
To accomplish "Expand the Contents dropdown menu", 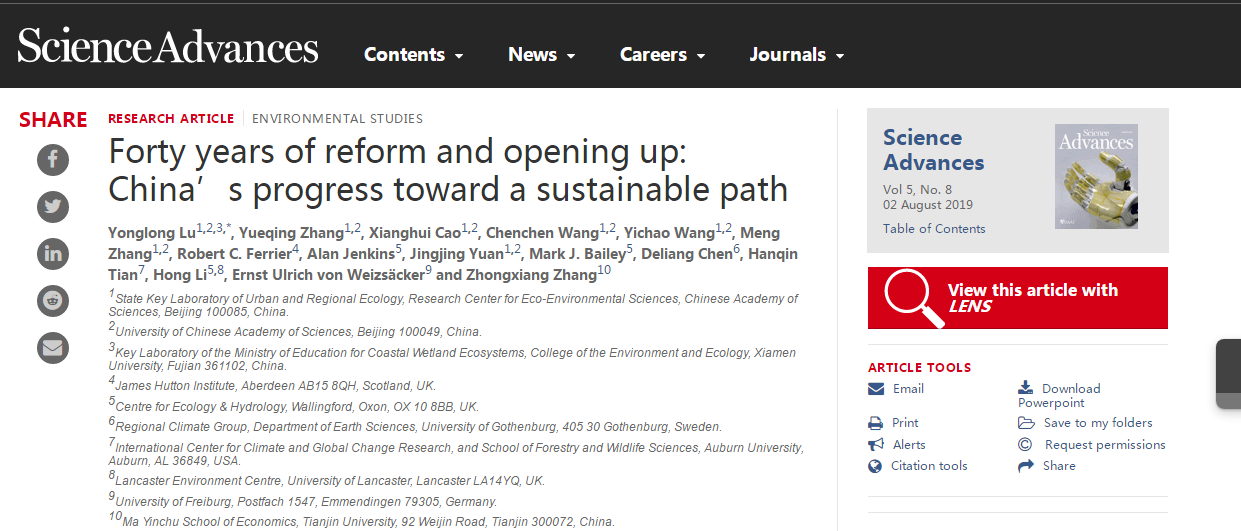I will [x=413, y=55].
